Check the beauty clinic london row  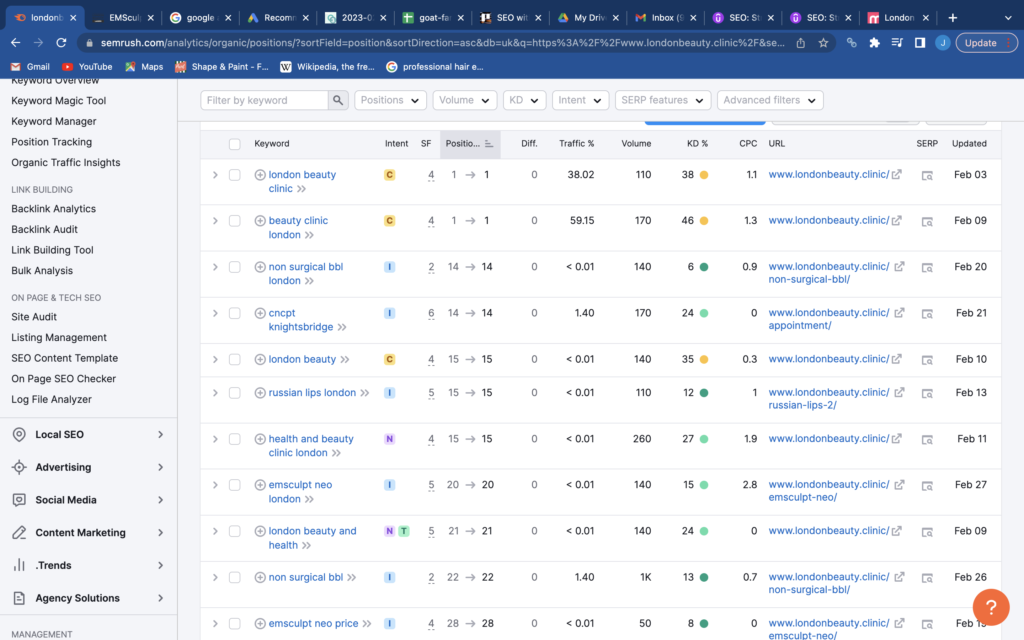[234, 221]
